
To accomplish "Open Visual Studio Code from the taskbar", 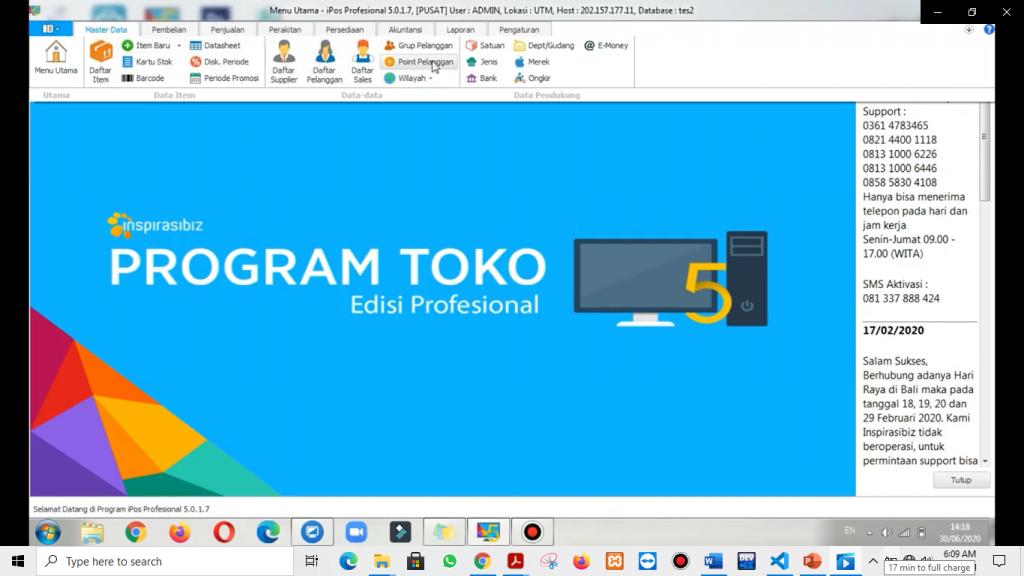I will 779,561.
